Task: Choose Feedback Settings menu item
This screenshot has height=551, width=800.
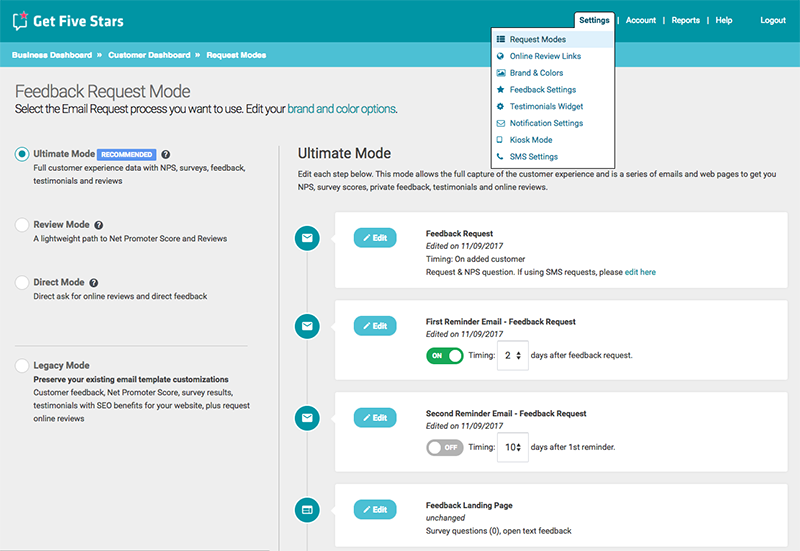Action: (x=553, y=90)
